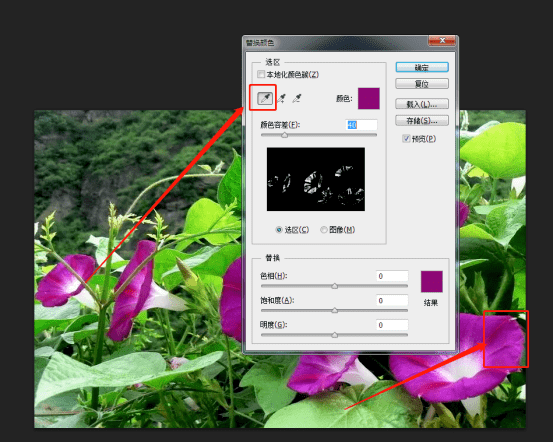Image resolution: width=554 pixels, height=442 pixels.
Task: Click the 色相 hue slider handle
Action: click(x=335, y=286)
